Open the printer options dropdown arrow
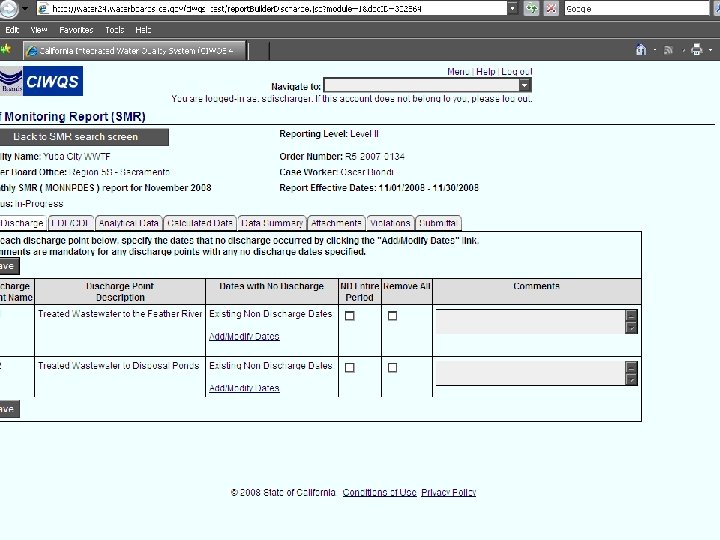The height and width of the screenshot is (540, 720). click(x=710, y=50)
